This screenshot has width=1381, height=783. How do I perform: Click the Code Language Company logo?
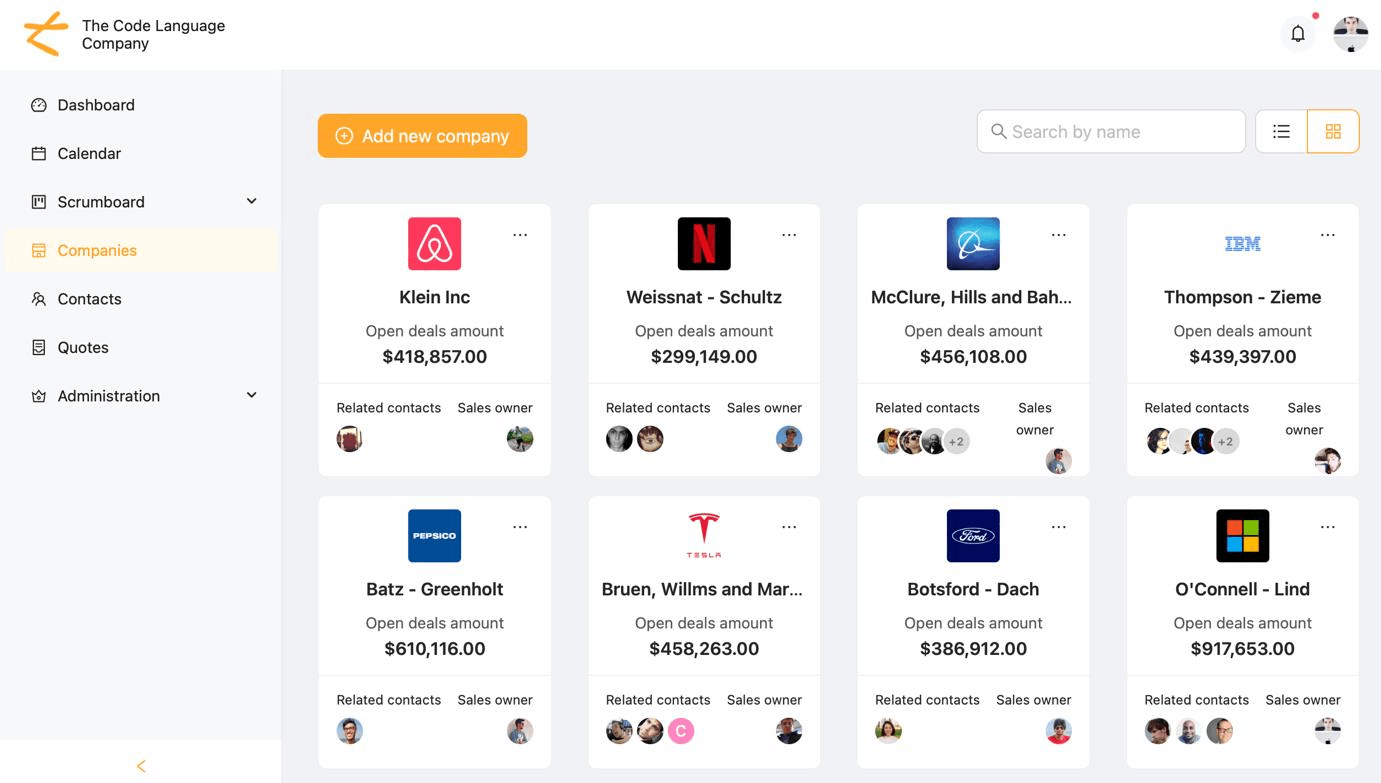pyautogui.click(x=46, y=34)
